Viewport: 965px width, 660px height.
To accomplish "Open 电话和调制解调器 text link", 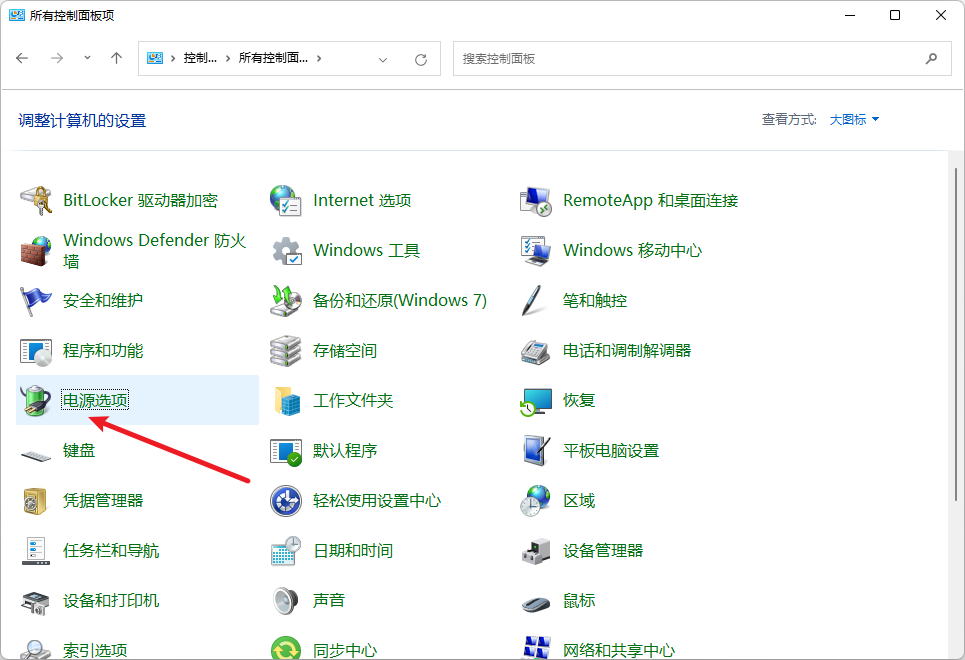I will [627, 351].
